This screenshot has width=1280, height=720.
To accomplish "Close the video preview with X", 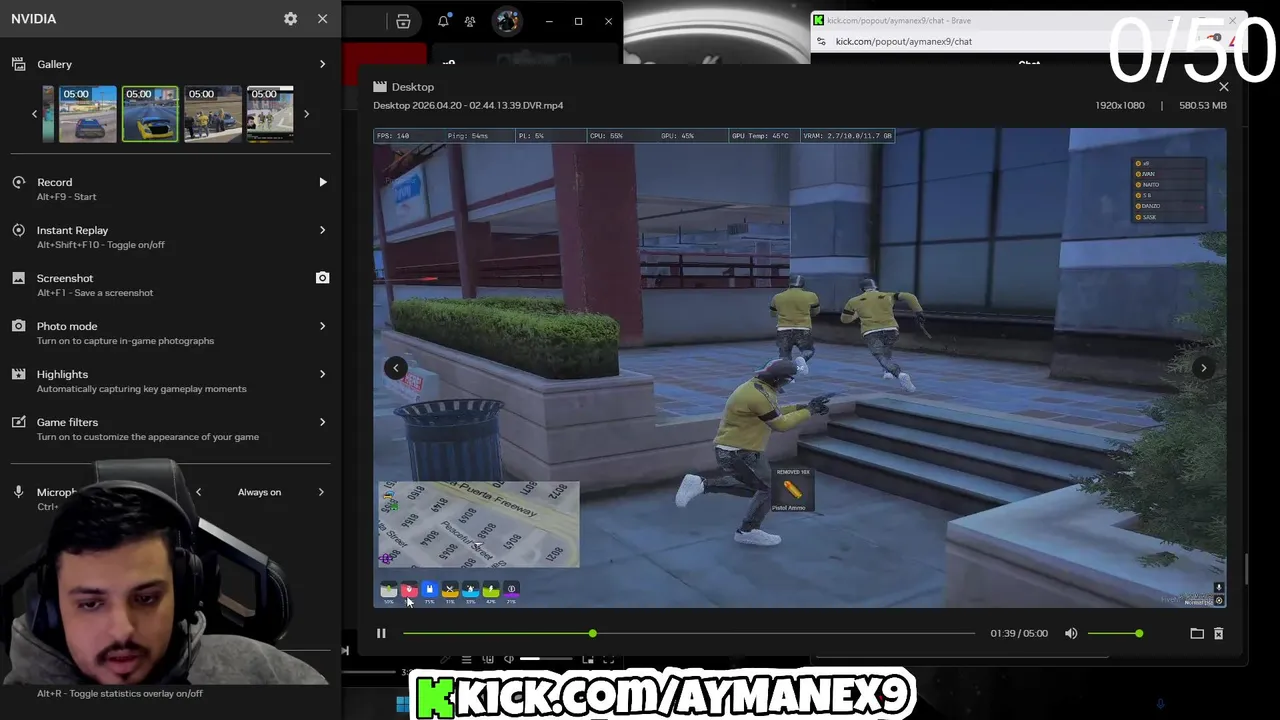I will [x=1223, y=87].
